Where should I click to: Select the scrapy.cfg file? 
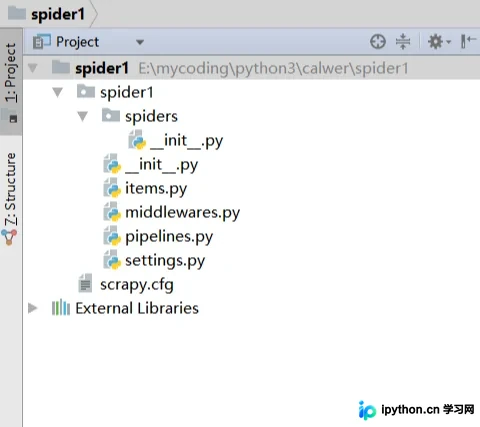(x=137, y=285)
